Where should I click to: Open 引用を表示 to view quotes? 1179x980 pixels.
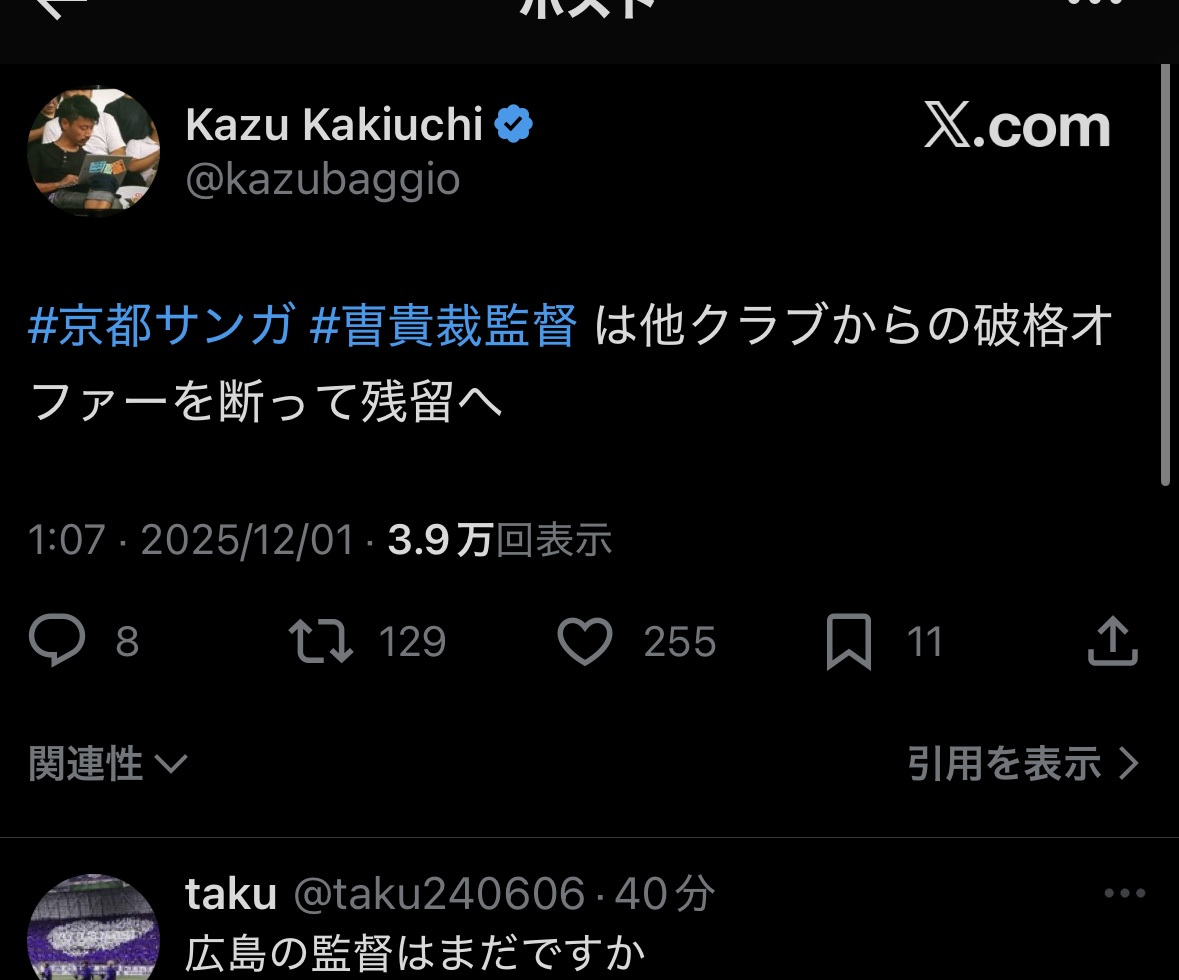pyautogui.click(x=1023, y=763)
